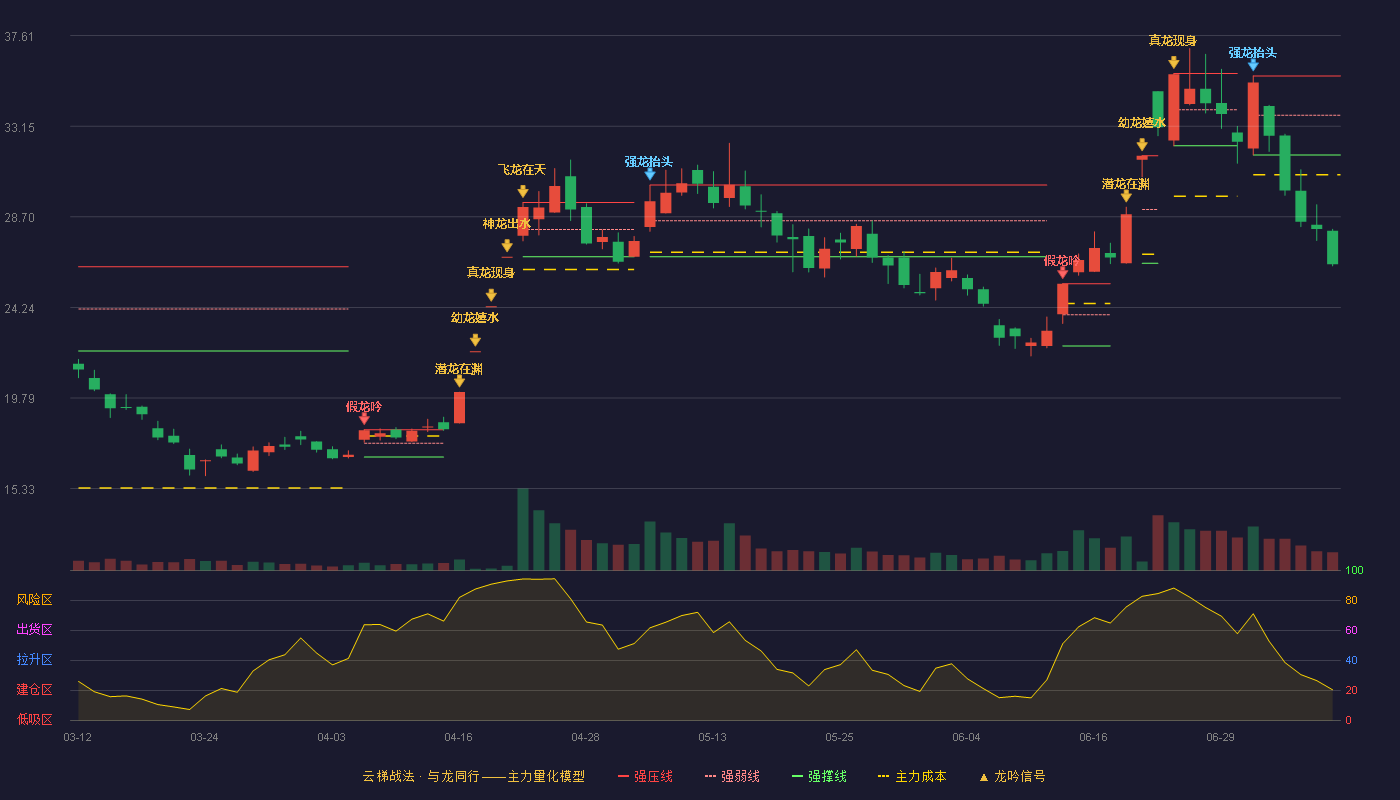Select the blue 强龙抬头 arrow in May
1400x800 pixels.
650,174
